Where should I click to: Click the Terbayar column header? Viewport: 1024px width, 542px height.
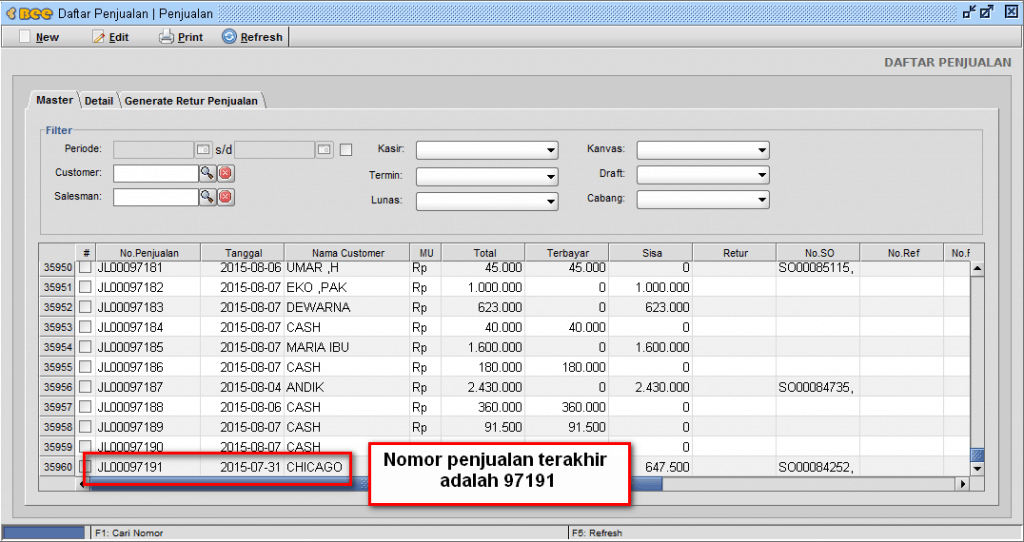[568, 253]
